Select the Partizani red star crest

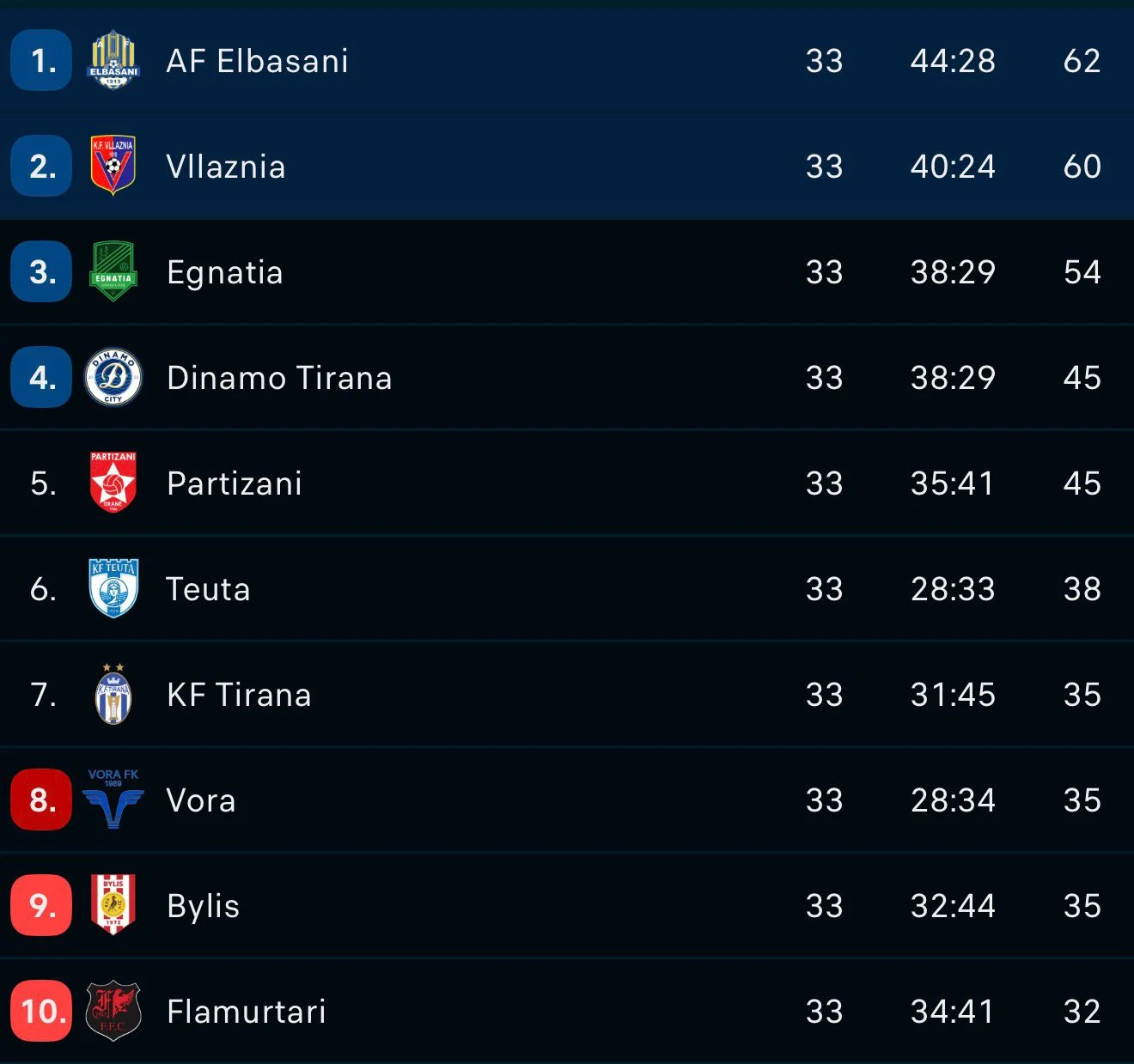[x=113, y=483]
